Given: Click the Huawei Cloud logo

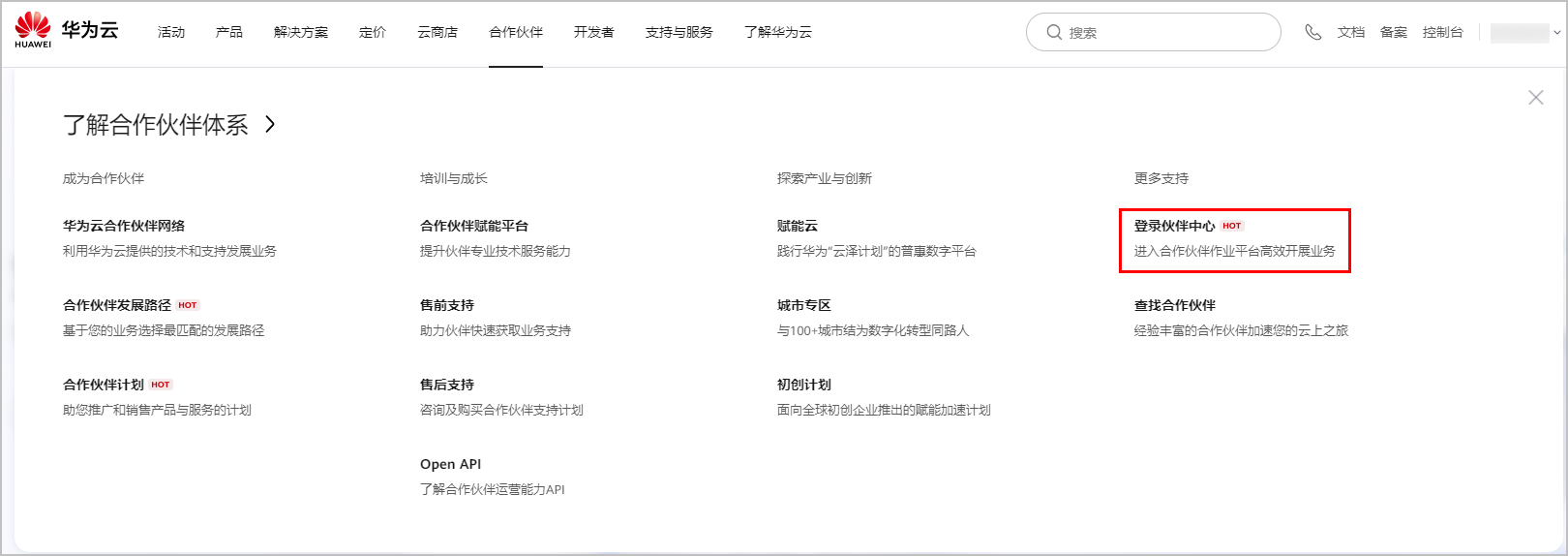Looking at the screenshot, I should 67,30.
